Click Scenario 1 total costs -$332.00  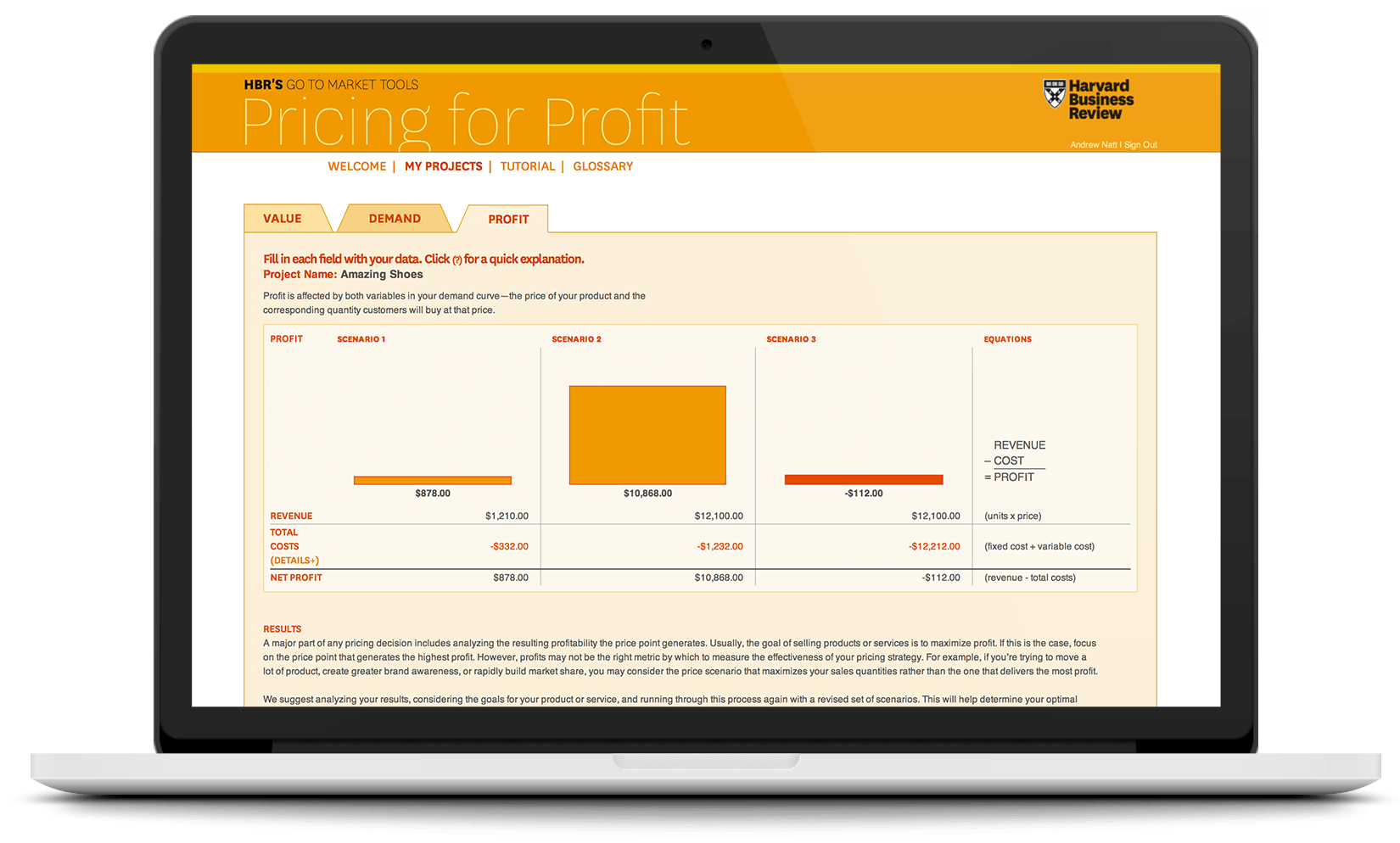[x=509, y=546]
